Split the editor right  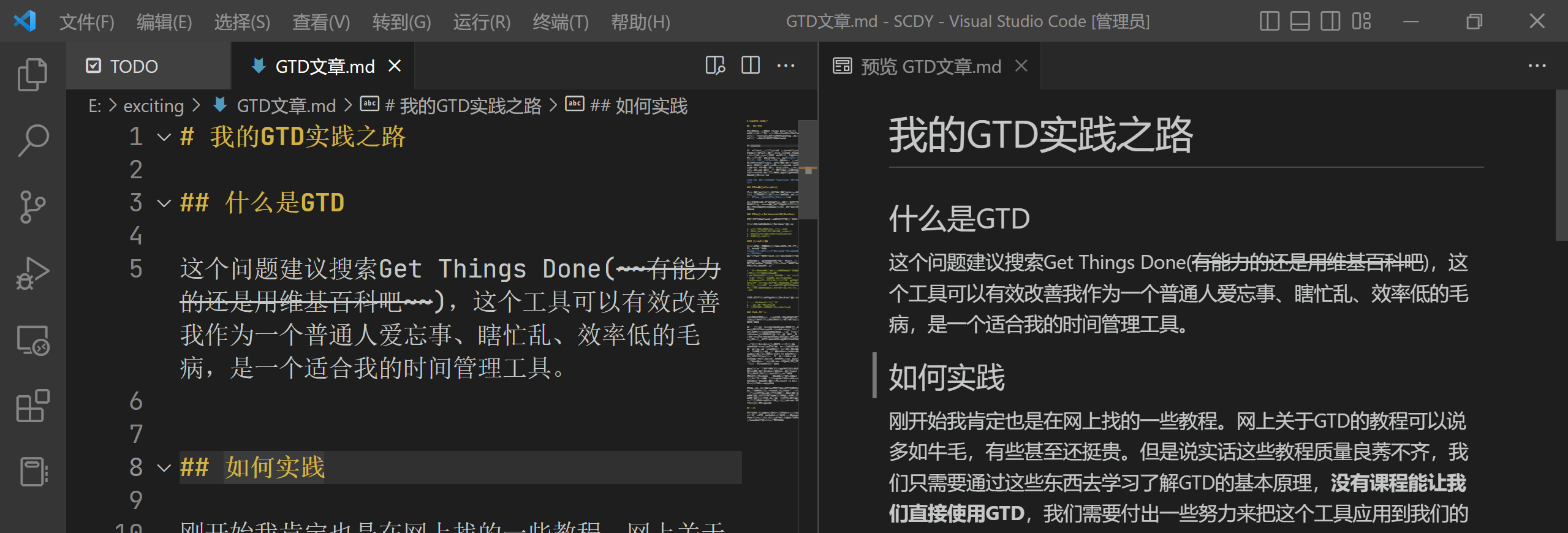tap(751, 66)
